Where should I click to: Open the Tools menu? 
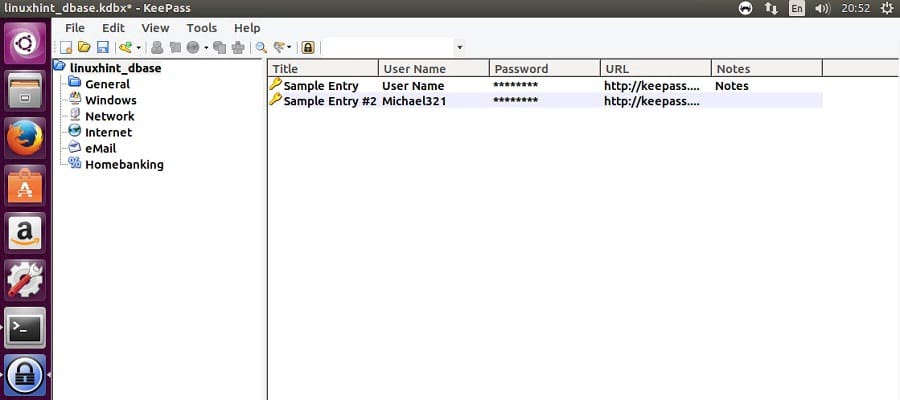pos(201,28)
